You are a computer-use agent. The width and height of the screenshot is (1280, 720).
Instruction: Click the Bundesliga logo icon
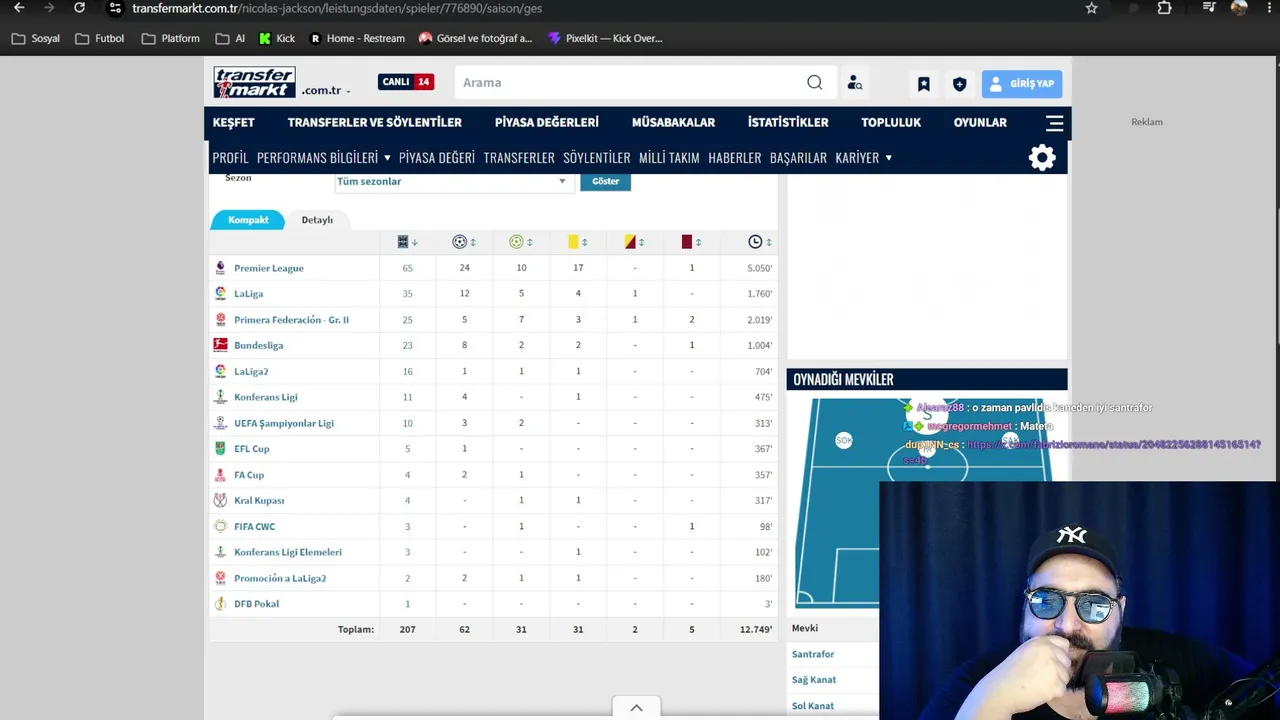(220, 345)
